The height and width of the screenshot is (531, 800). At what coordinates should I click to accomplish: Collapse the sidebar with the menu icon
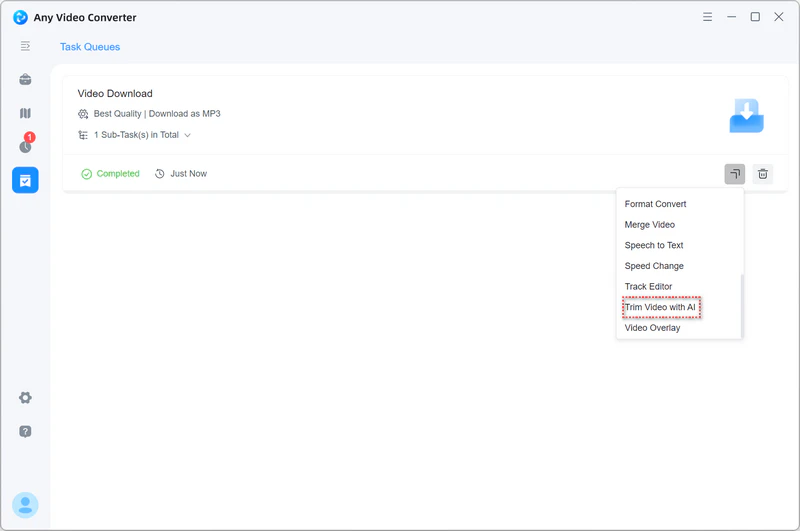click(25, 46)
